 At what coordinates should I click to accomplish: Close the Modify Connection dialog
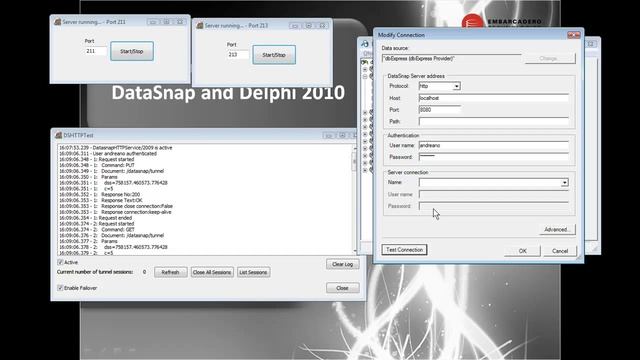[573, 35]
